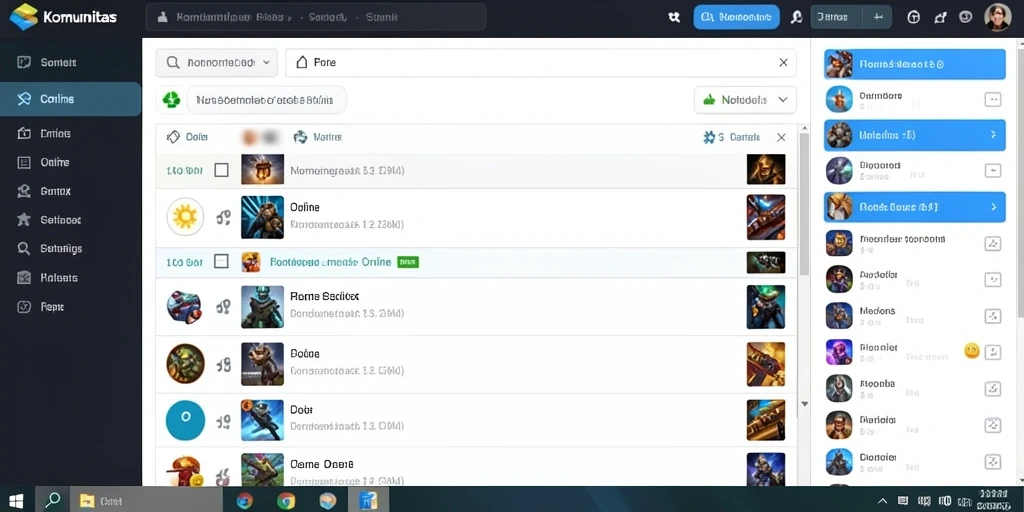Open the user profile avatar
The image size is (1024, 512).
tap(997, 17)
